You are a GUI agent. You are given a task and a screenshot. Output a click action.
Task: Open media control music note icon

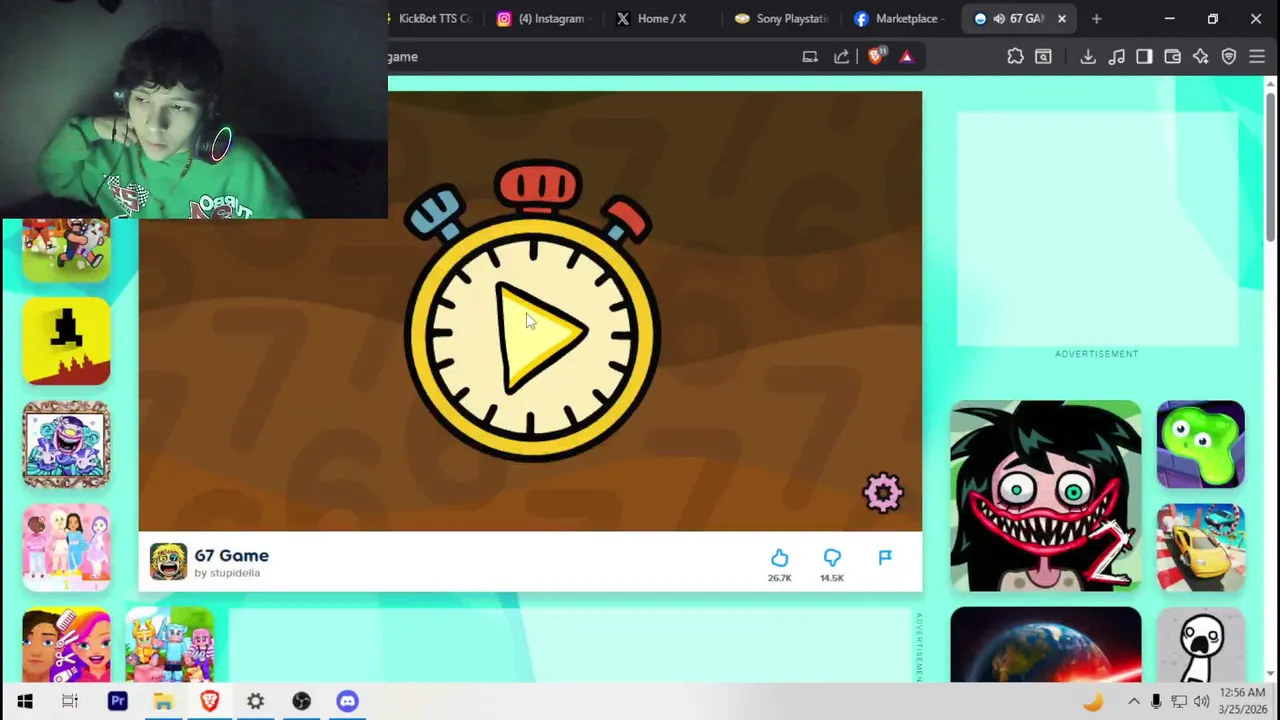point(1117,57)
